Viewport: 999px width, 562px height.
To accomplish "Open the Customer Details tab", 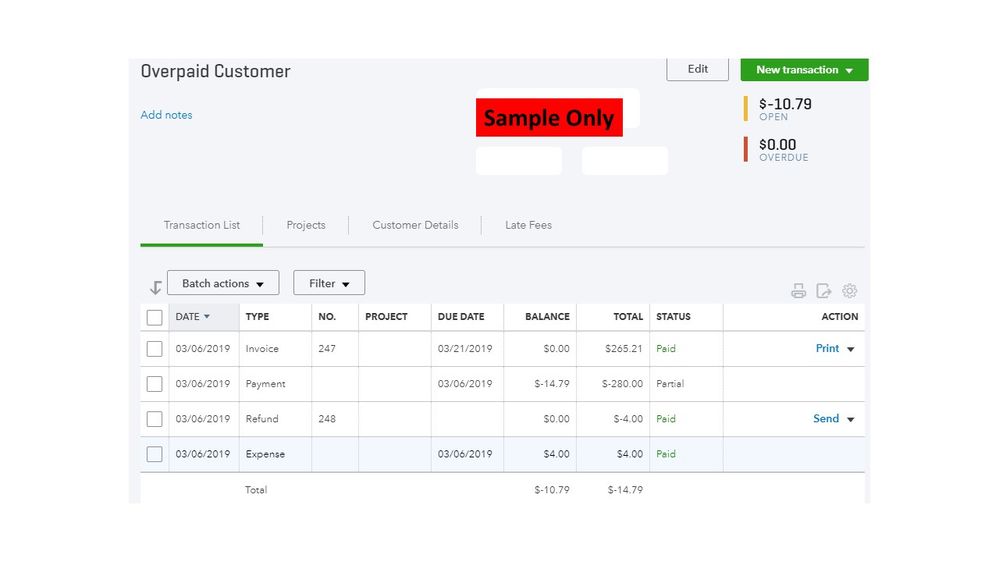I will pos(415,225).
